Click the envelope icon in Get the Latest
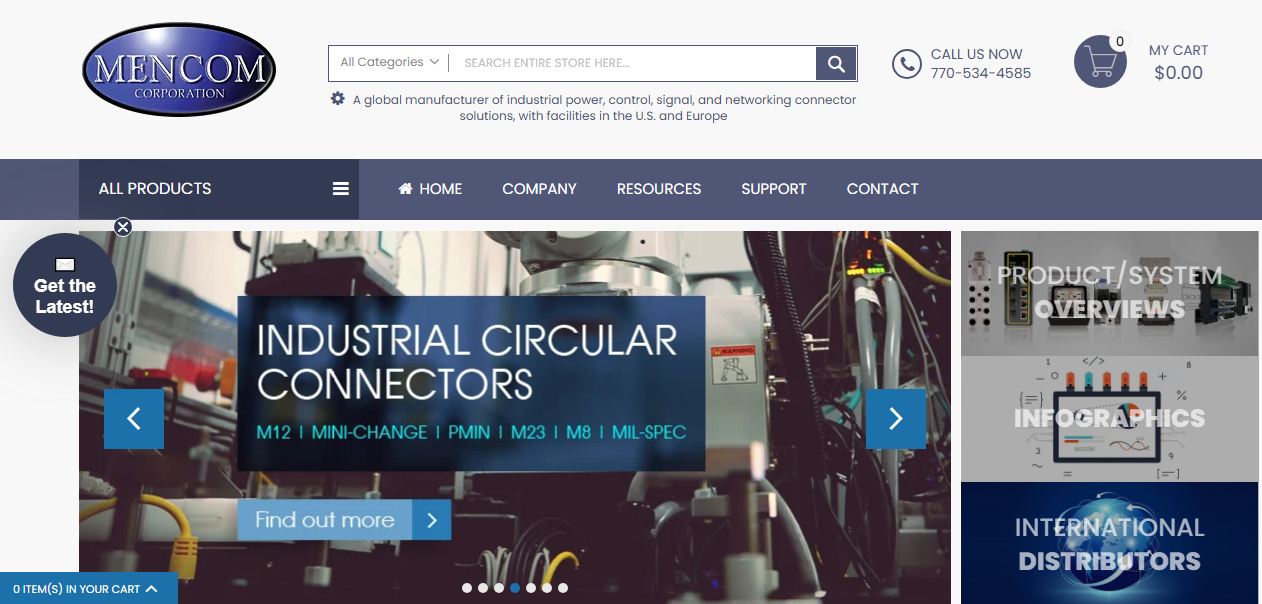 [65, 265]
